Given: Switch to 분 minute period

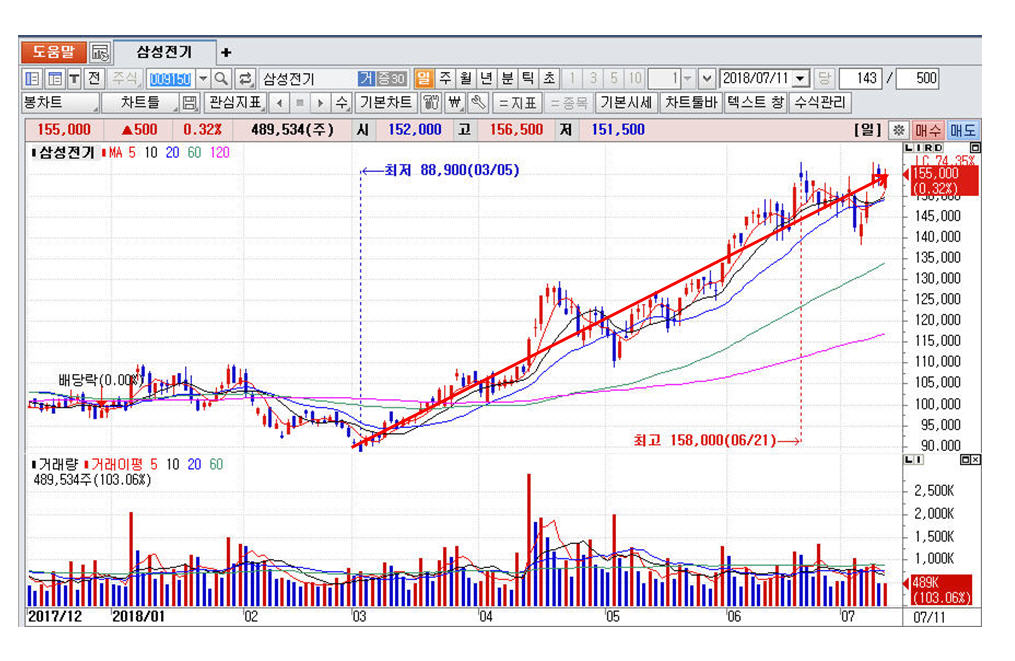Looking at the screenshot, I should (x=507, y=78).
